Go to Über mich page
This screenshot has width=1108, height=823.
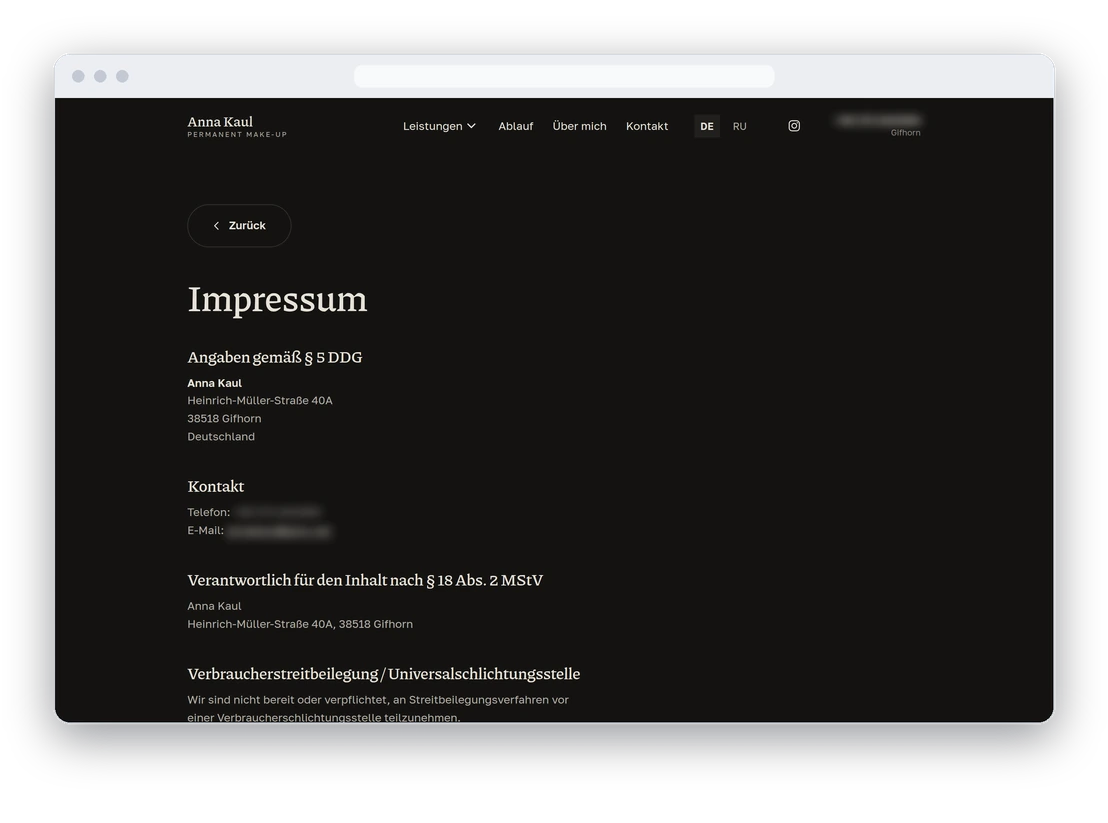(x=579, y=126)
